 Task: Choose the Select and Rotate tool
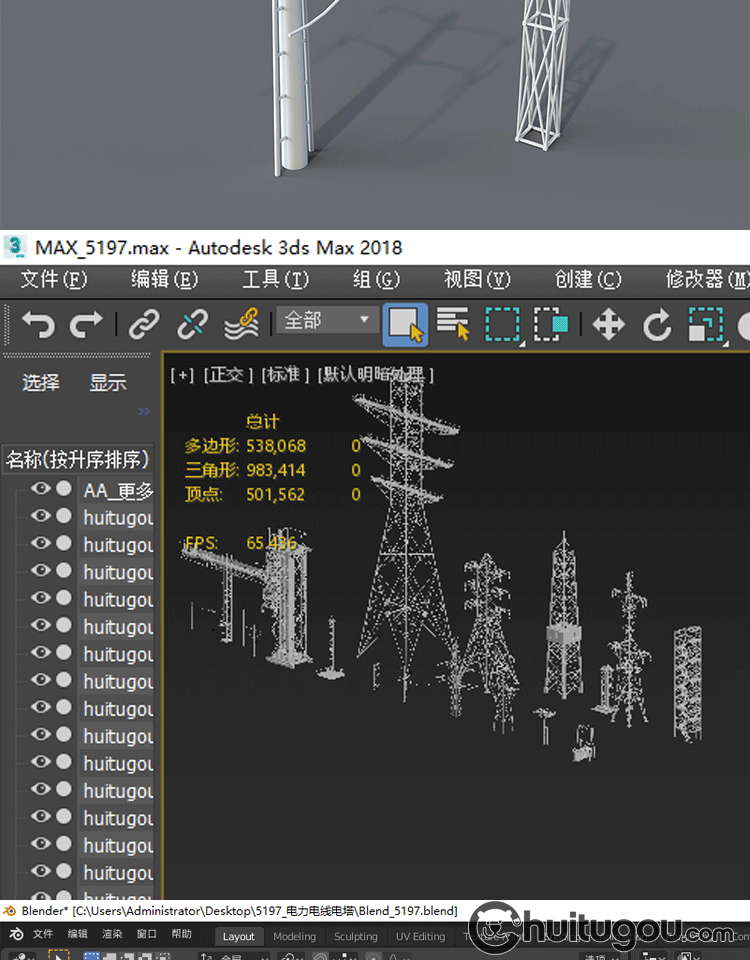click(657, 324)
